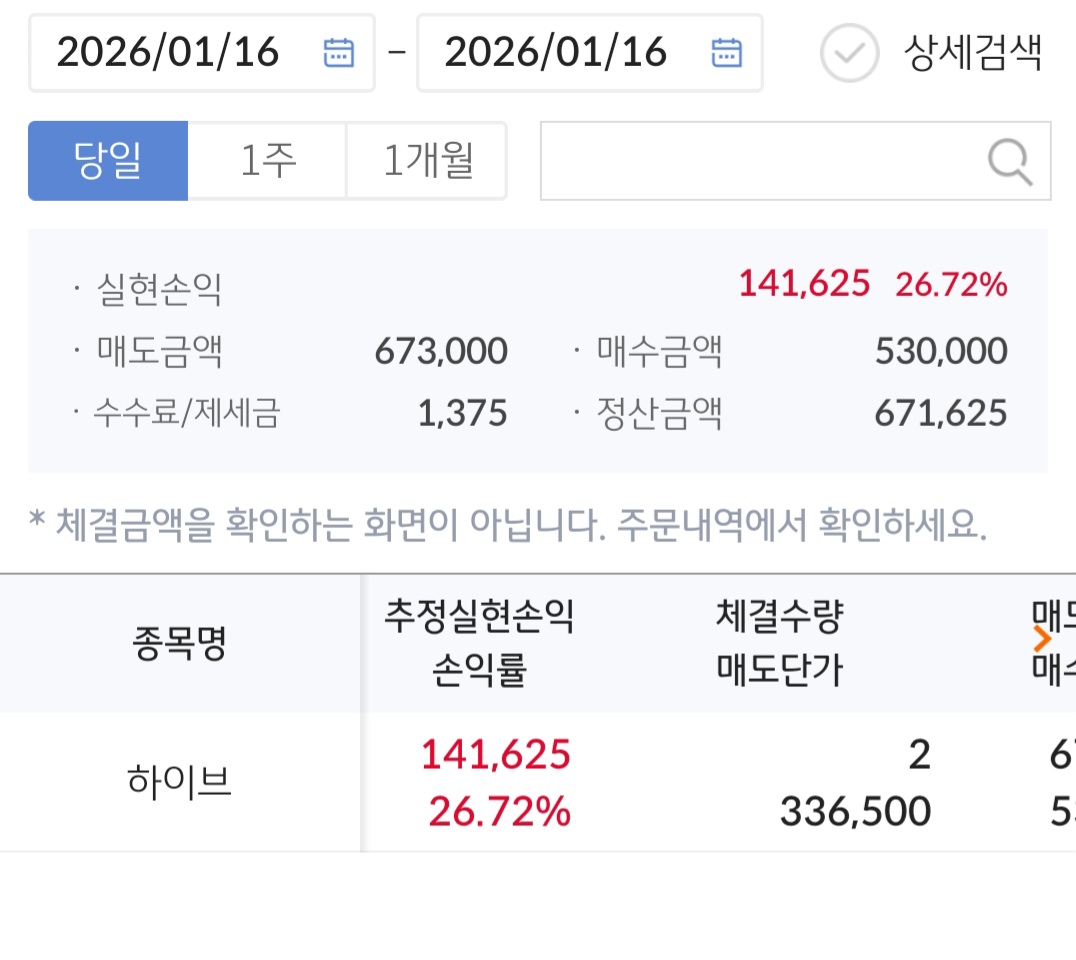The image size is (1076, 960).
Task: Click the 141,625 profit value in 하이브 row
Action: click(496, 754)
